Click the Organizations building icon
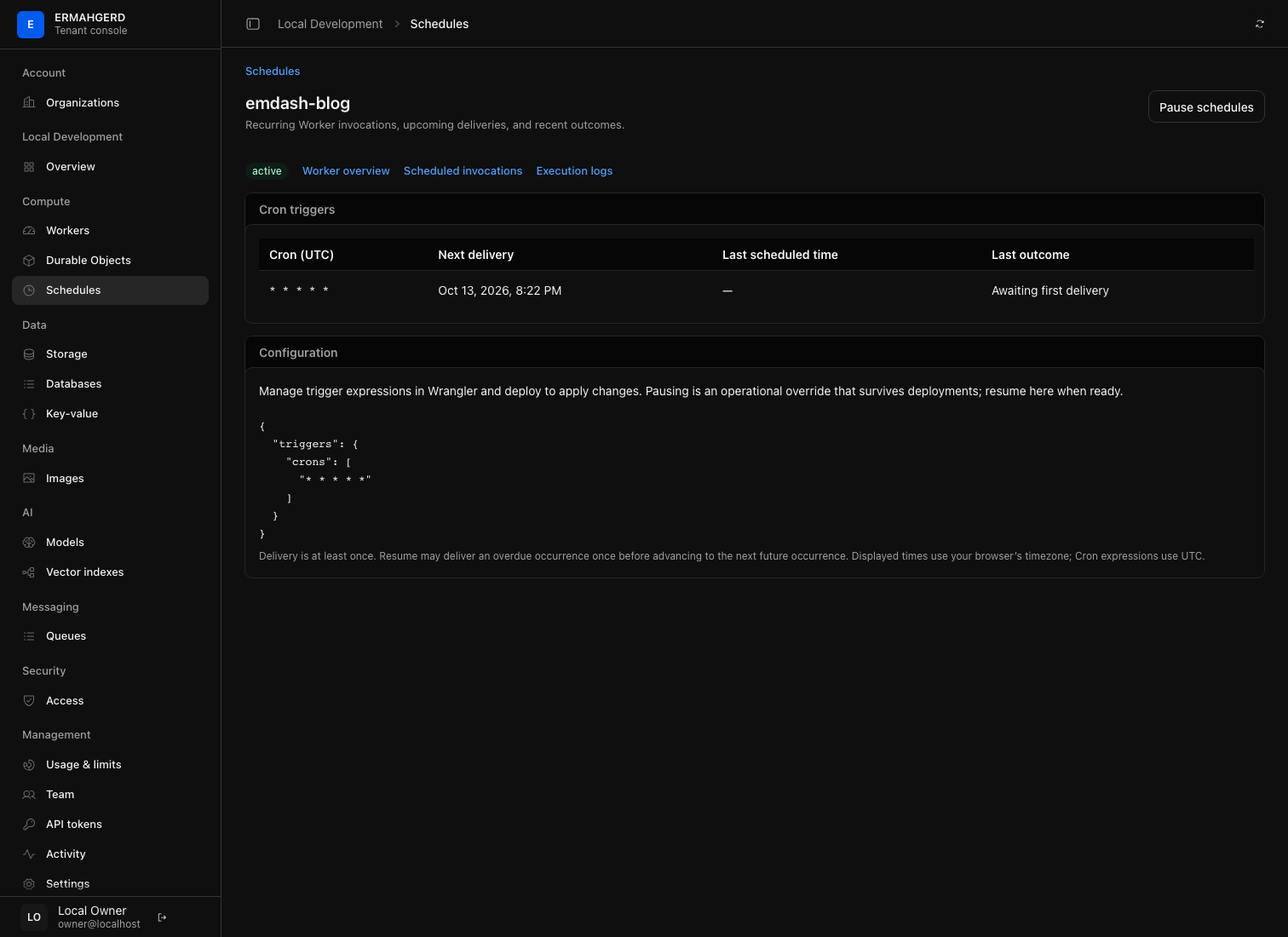Image resolution: width=1288 pixels, height=937 pixels. click(29, 103)
